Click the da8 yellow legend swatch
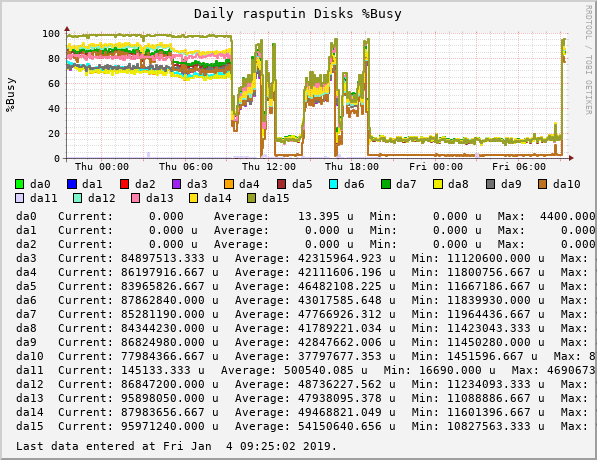Viewport: 597px width, 460px height. [438, 184]
